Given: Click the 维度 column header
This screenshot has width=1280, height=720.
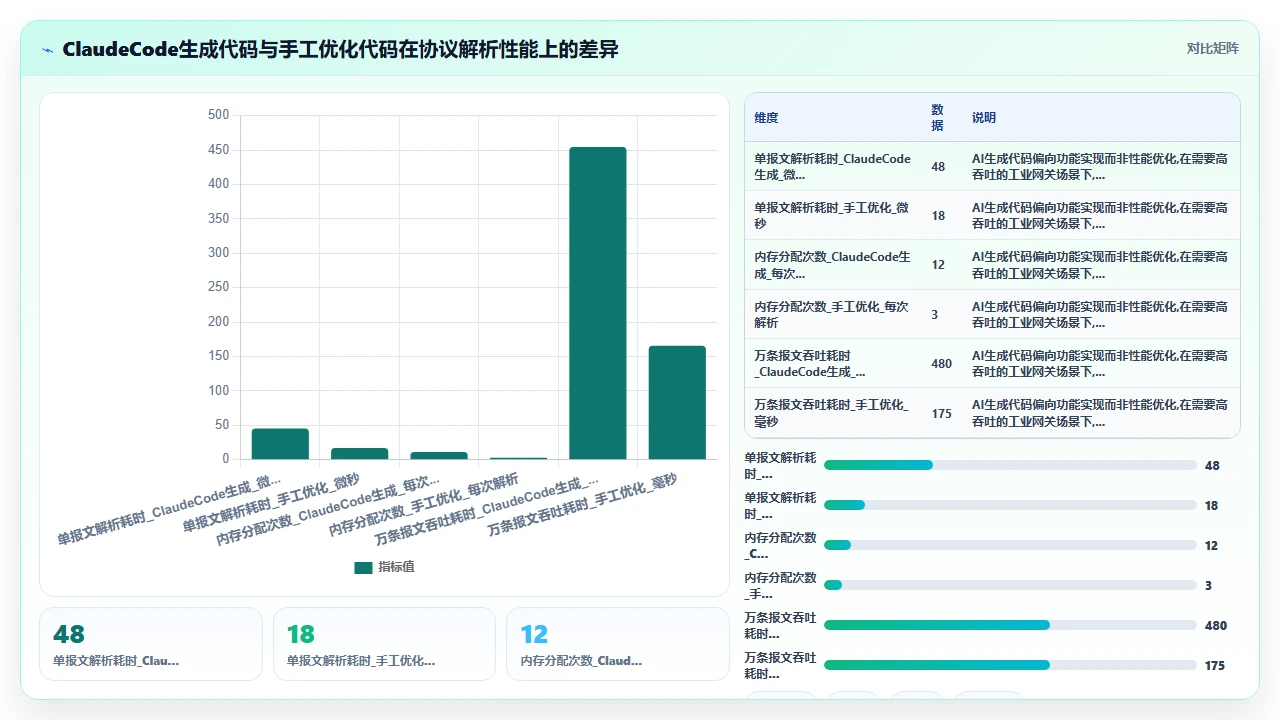Looking at the screenshot, I should pyautogui.click(x=767, y=117).
